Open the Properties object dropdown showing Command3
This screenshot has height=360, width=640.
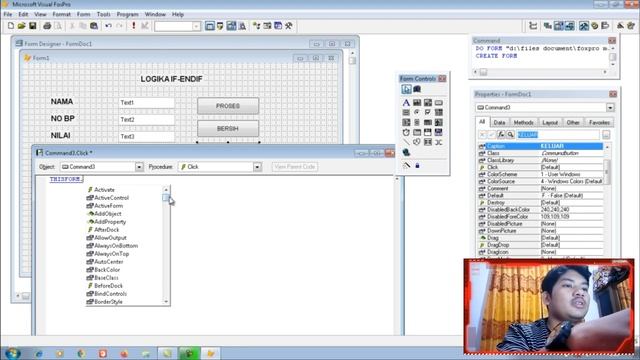click(610, 108)
